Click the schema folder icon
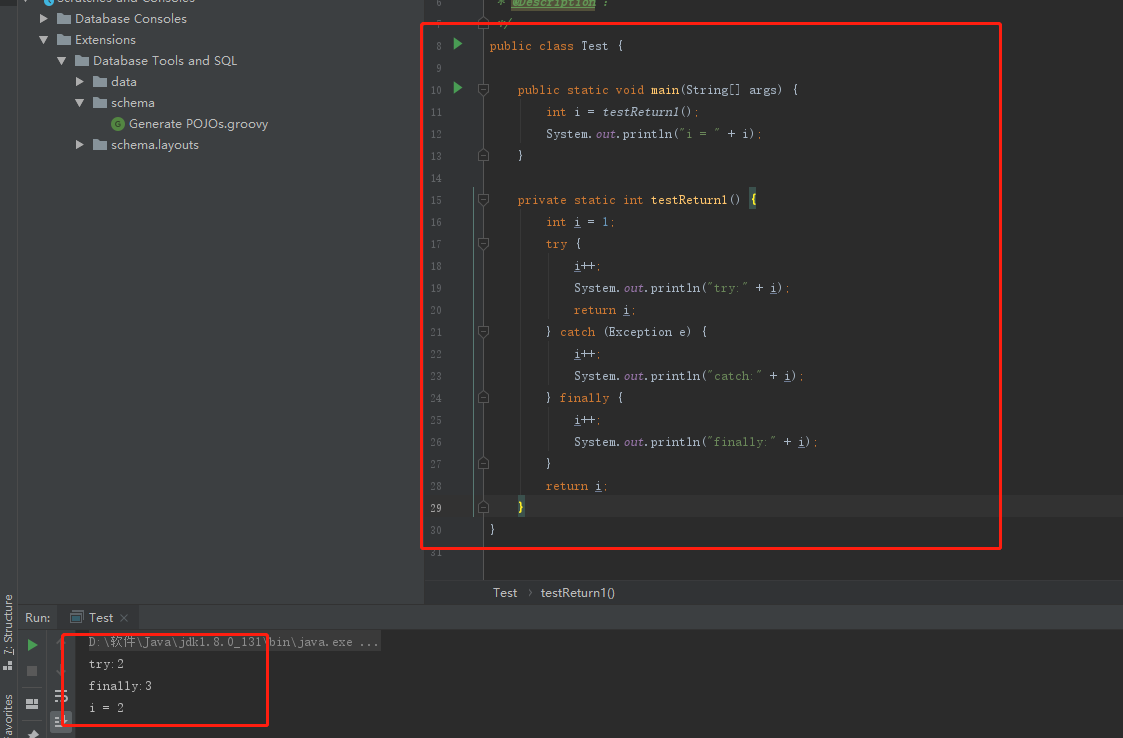 point(100,102)
